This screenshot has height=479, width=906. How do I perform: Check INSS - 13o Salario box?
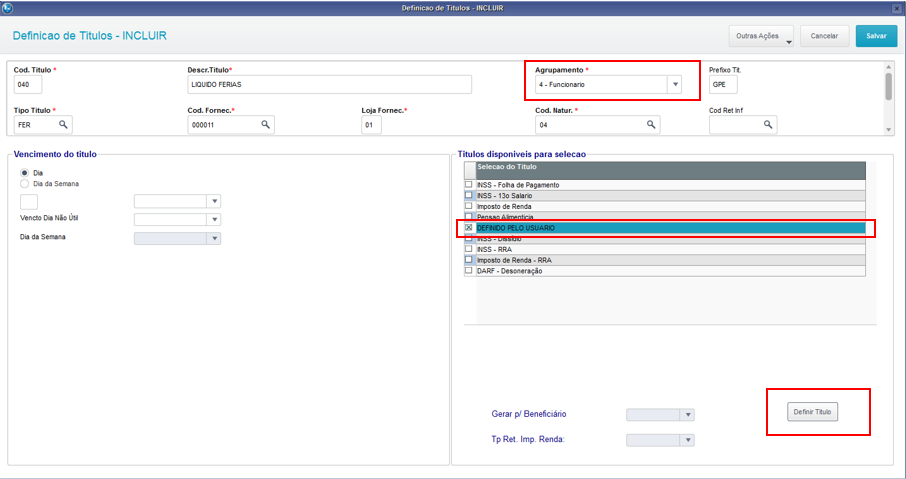(x=469, y=195)
